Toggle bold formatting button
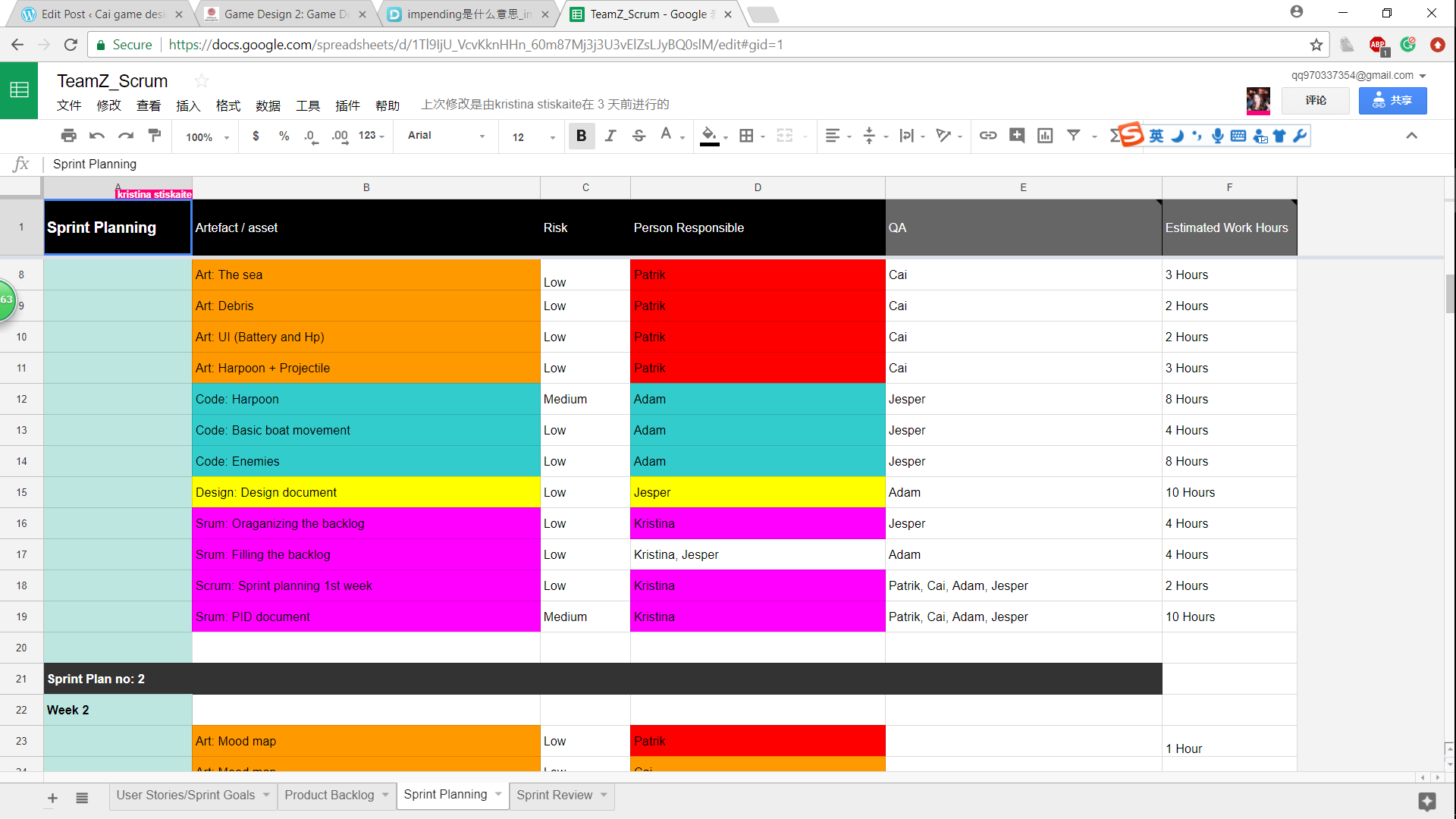 tap(581, 136)
